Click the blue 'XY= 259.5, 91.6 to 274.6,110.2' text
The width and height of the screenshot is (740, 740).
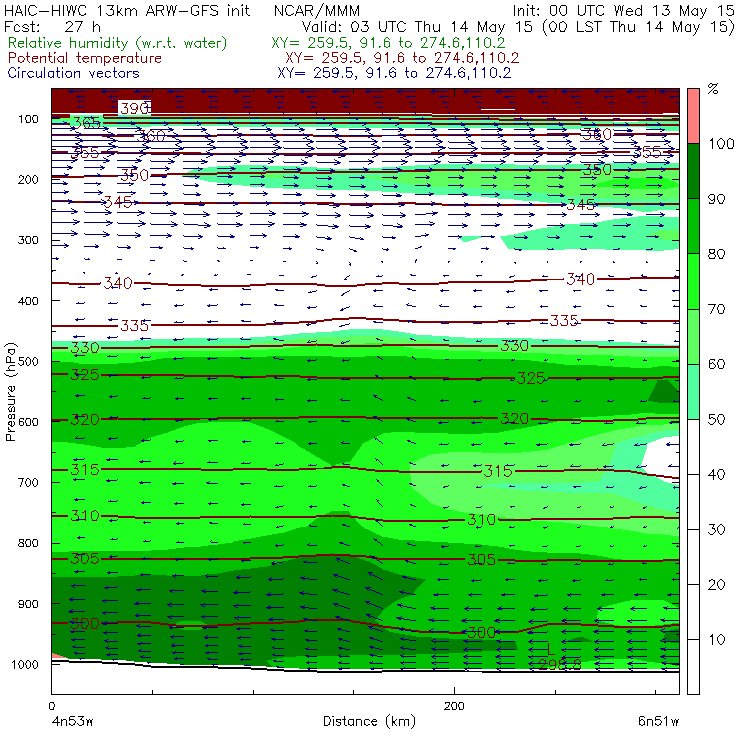click(x=394, y=73)
